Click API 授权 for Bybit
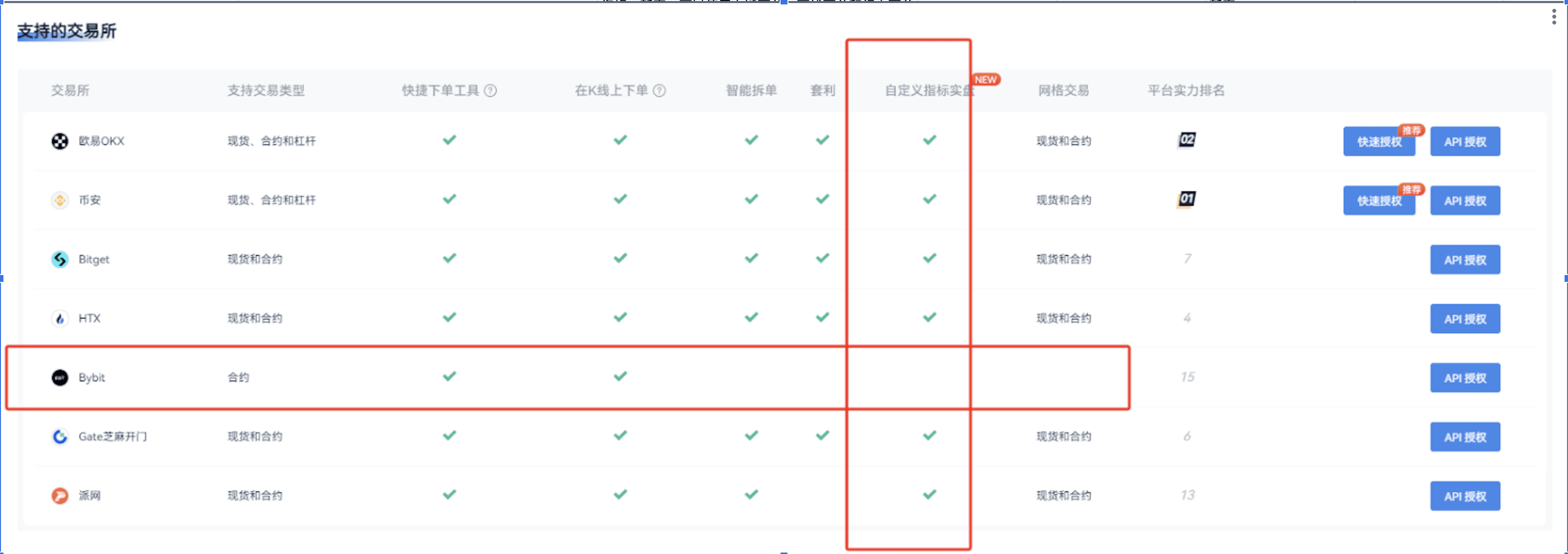This screenshot has width=1568, height=554. pyautogui.click(x=1465, y=378)
